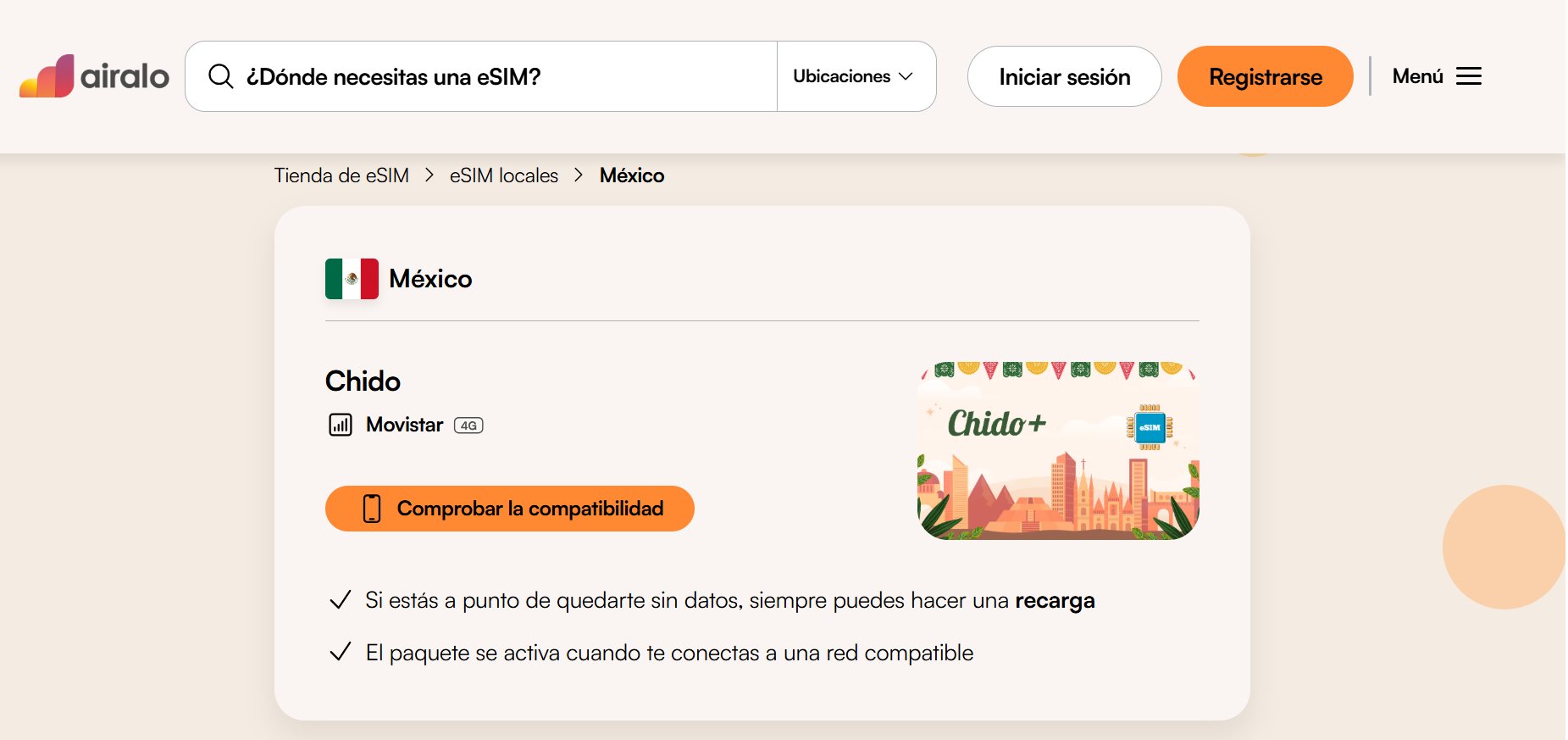Click the Menú label text
Screen dimensions: 1568x740
[1417, 76]
